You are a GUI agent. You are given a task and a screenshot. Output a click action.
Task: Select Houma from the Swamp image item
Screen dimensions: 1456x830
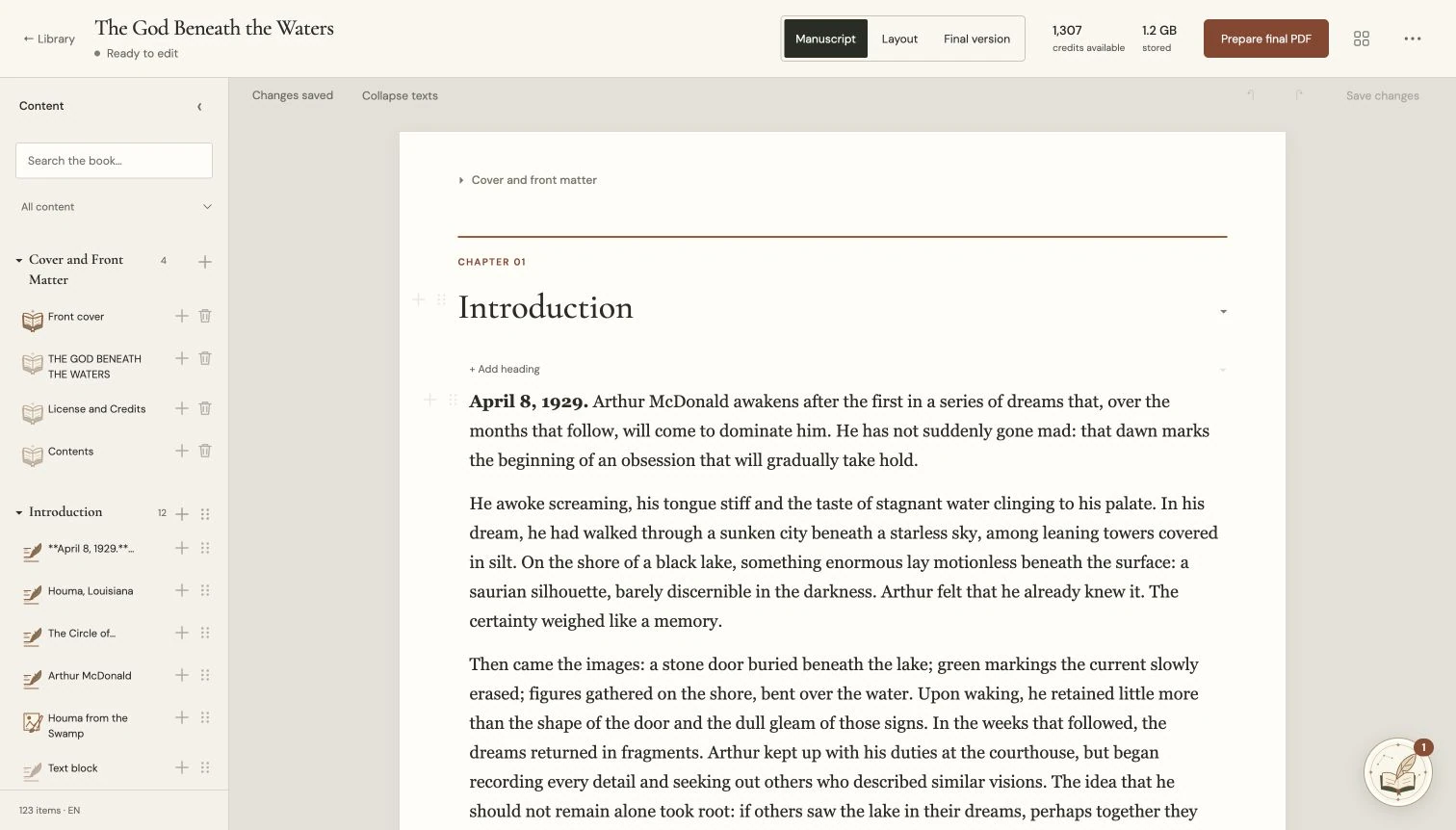[x=88, y=725]
